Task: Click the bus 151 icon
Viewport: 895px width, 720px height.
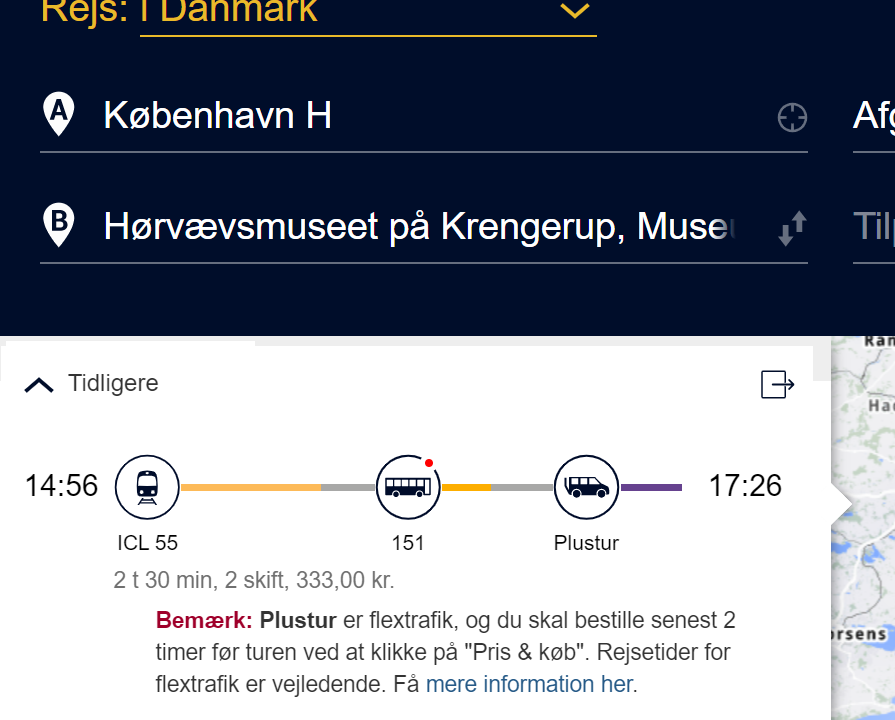Action: pyautogui.click(x=408, y=487)
